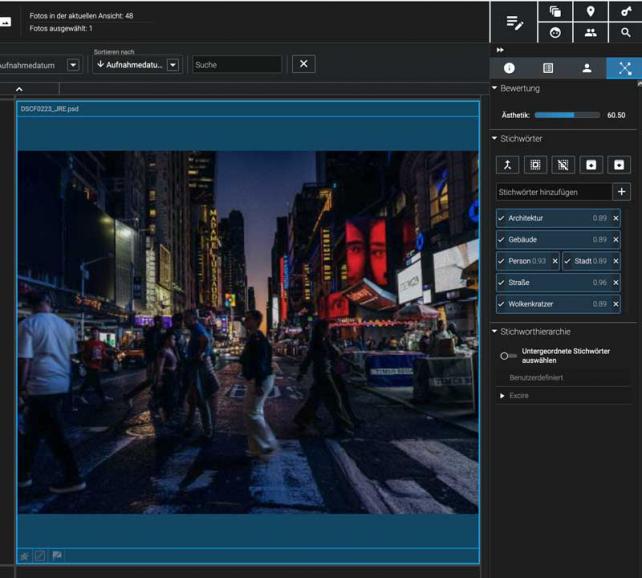Click the last keyword export icon
The width and height of the screenshot is (642, 578).
click(x=619, y=165)
